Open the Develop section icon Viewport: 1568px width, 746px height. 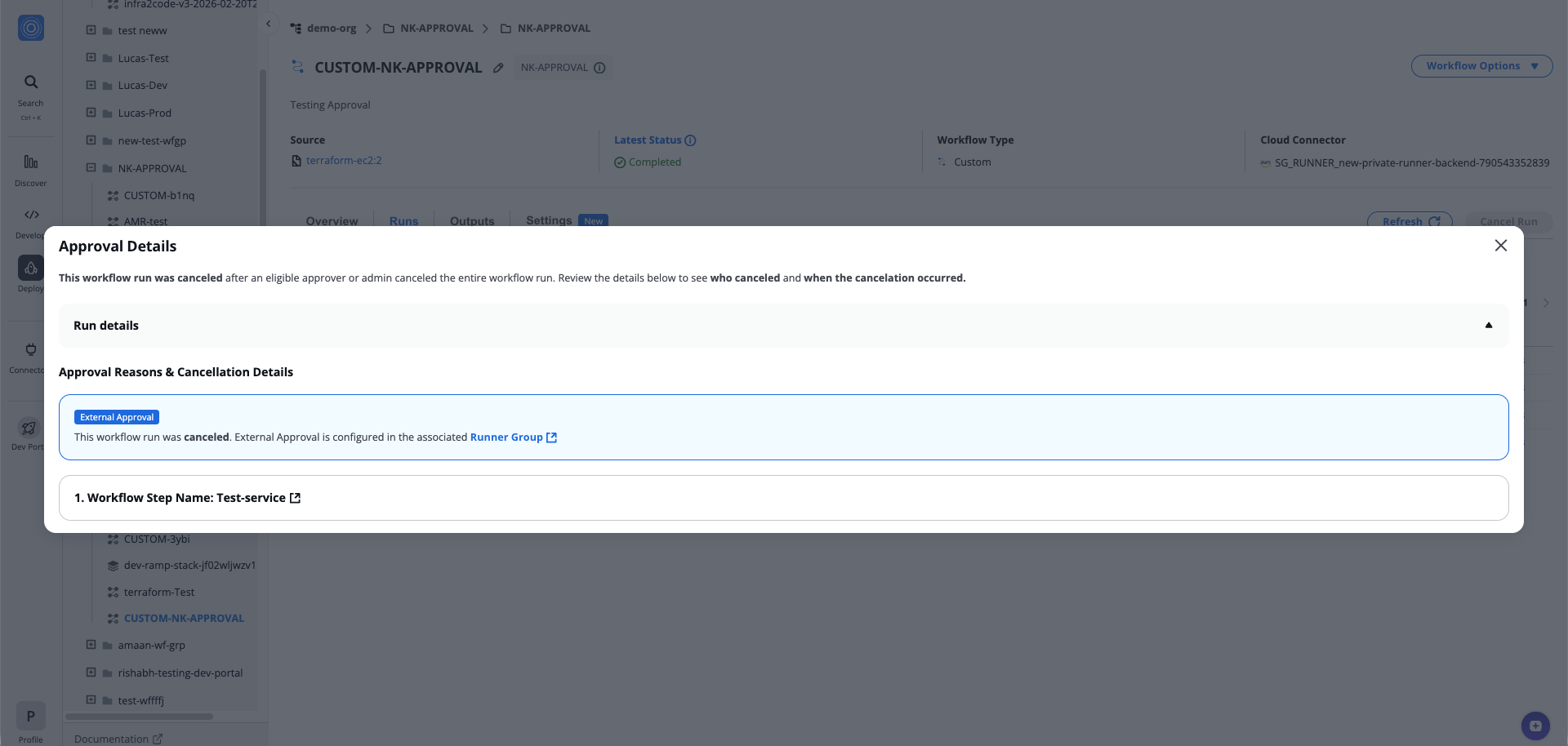point(30,215)
